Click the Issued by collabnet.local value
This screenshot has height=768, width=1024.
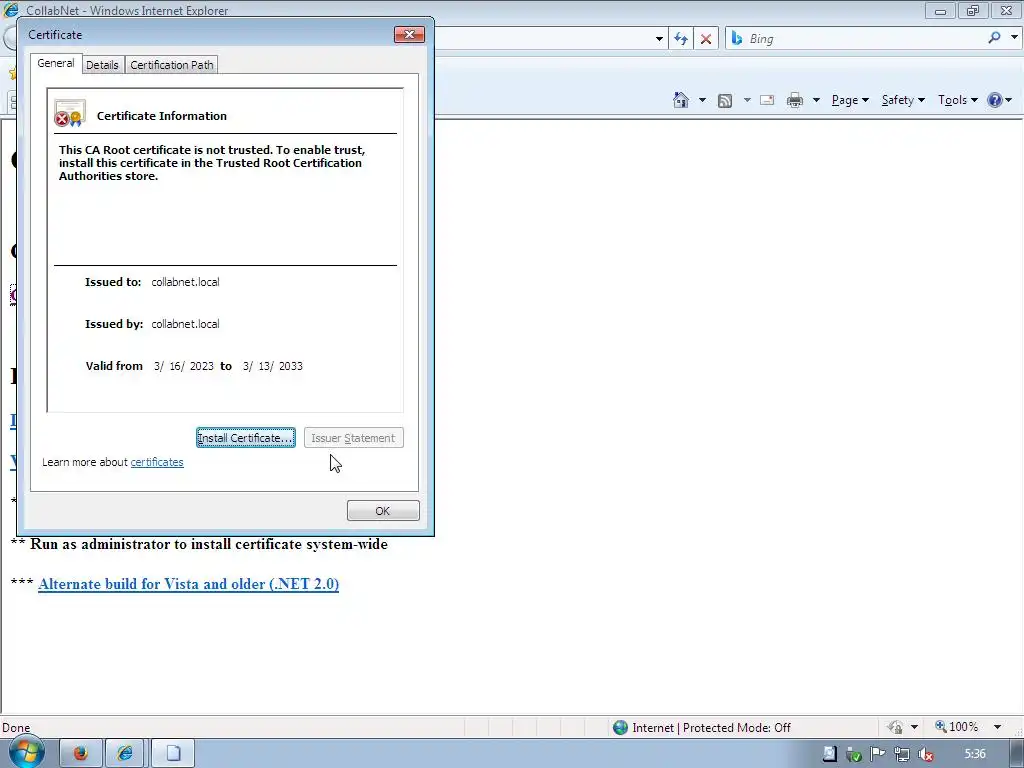pyautogui.click(x=185, y=324)
